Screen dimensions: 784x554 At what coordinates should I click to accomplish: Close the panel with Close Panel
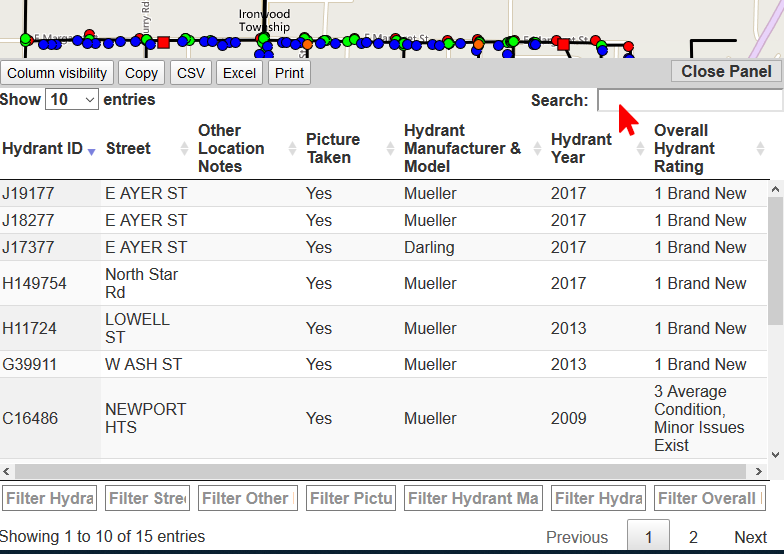[x=726, y=71]
